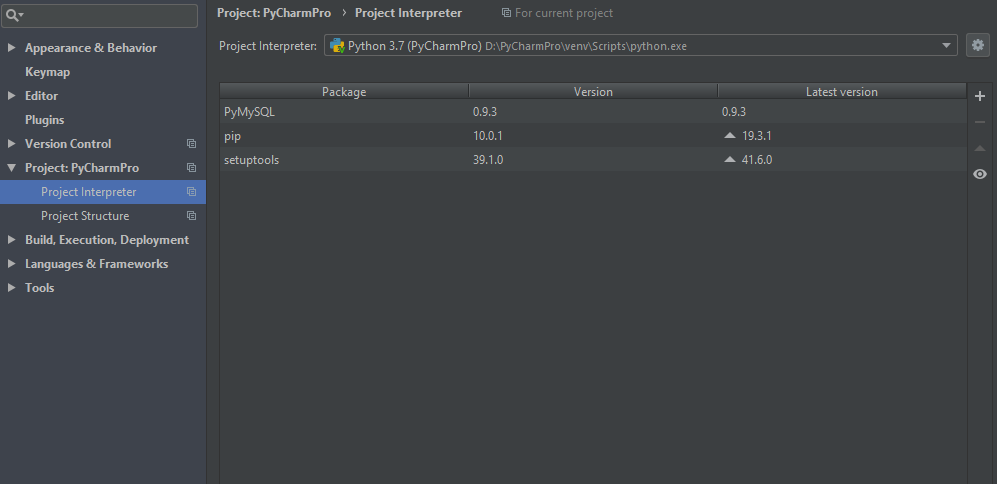Expand the Editor section arrow
Image resolution: width=997 pixels, height=484 pixels.
[11, 96]
